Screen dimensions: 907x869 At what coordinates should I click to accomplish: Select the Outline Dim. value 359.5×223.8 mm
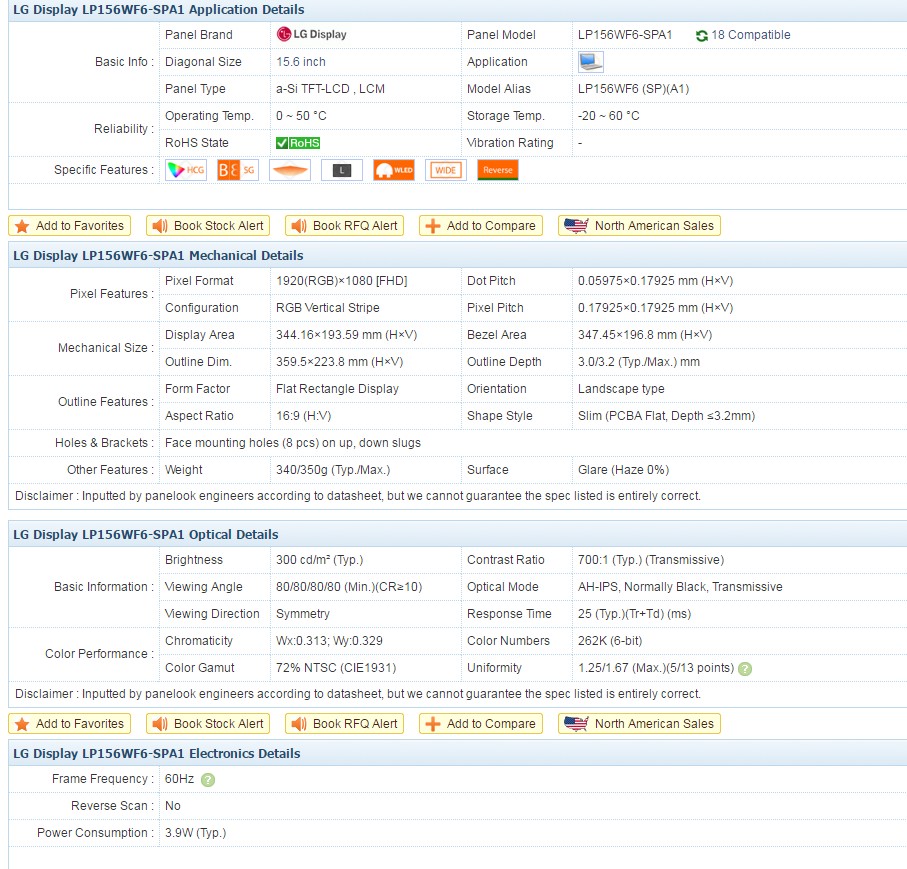340,362
